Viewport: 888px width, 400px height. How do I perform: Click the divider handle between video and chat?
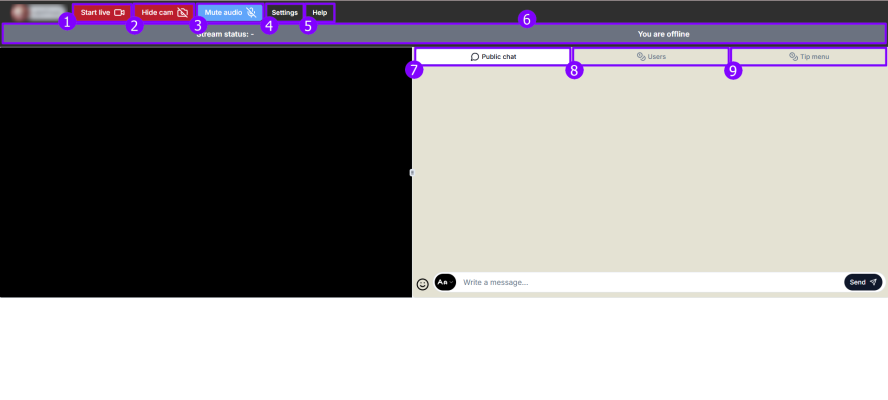click(x=412, y=172)
